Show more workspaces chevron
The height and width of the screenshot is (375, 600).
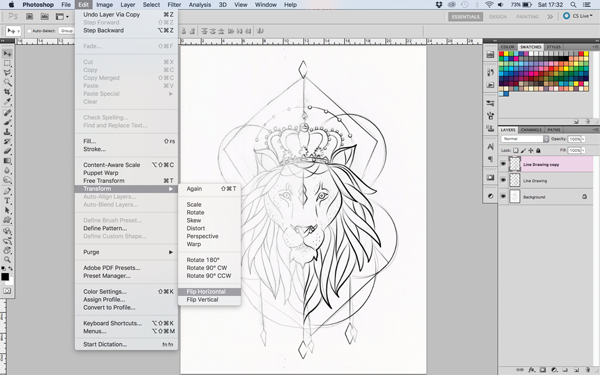(550, 16)
